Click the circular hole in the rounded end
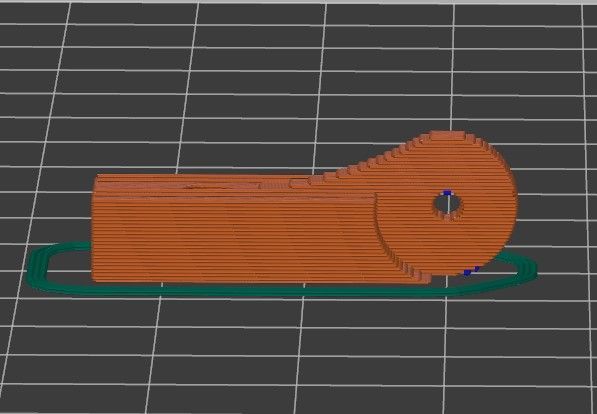 pos(449,206)
